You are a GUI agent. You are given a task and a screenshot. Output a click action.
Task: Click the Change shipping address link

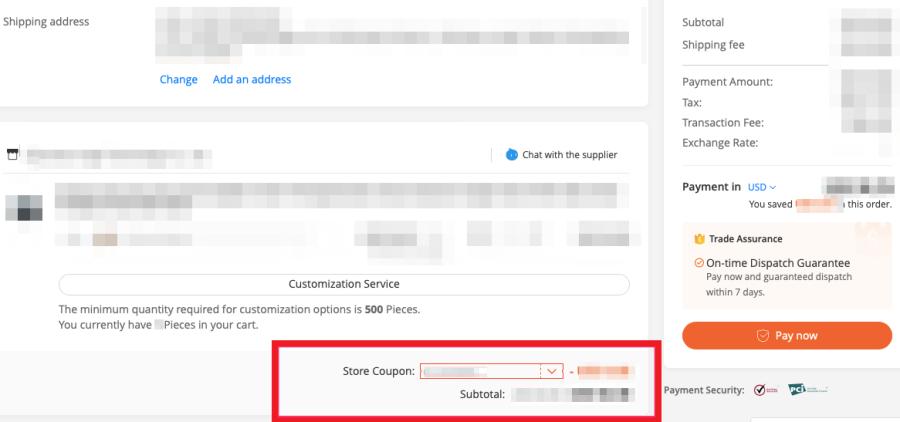pos(178,80)
